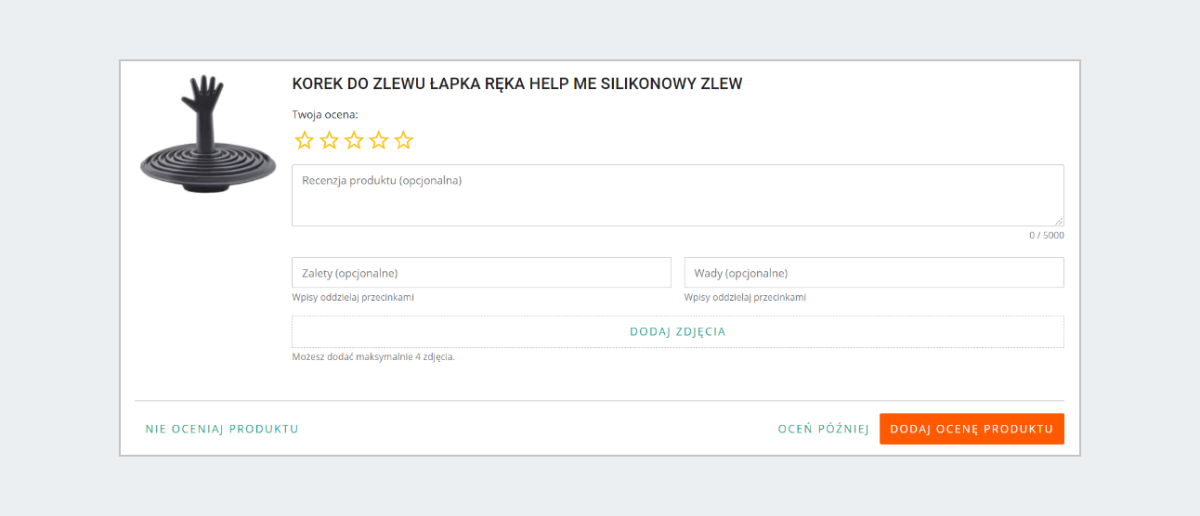This screenshot has width=1200, height=516.
Task: Click into the Wady field
Action: coord(873,273)
